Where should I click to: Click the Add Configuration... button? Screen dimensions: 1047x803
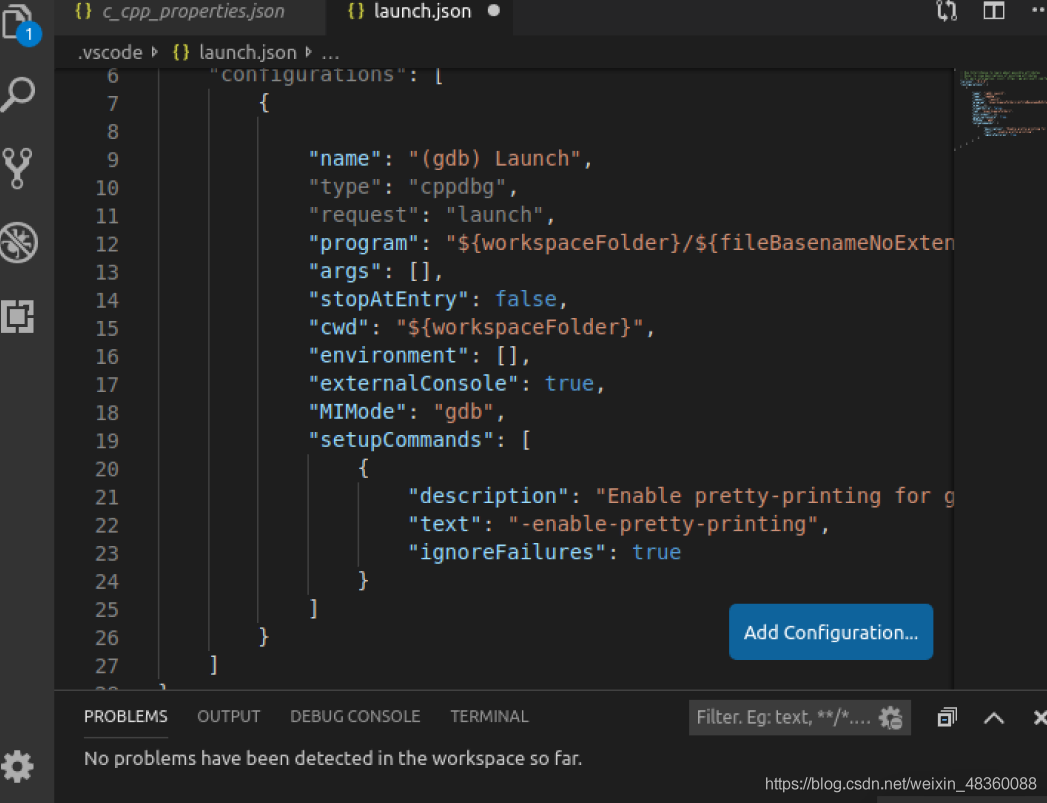click(831, 632)
